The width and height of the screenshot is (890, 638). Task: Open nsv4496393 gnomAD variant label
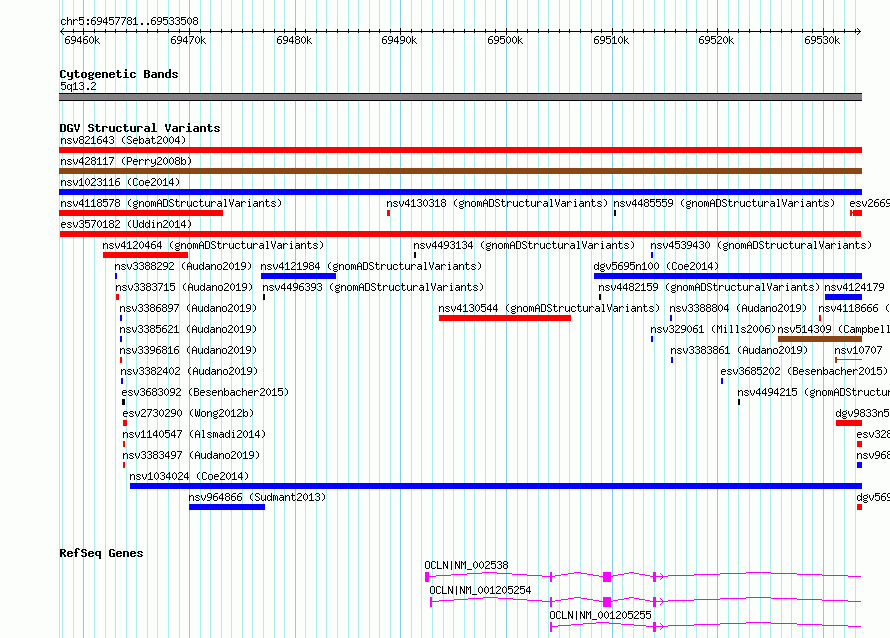373,287
